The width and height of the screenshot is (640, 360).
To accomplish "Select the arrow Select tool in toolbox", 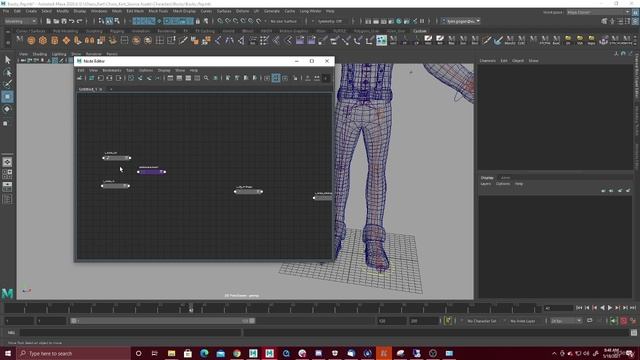I will [x=7, y=60].
